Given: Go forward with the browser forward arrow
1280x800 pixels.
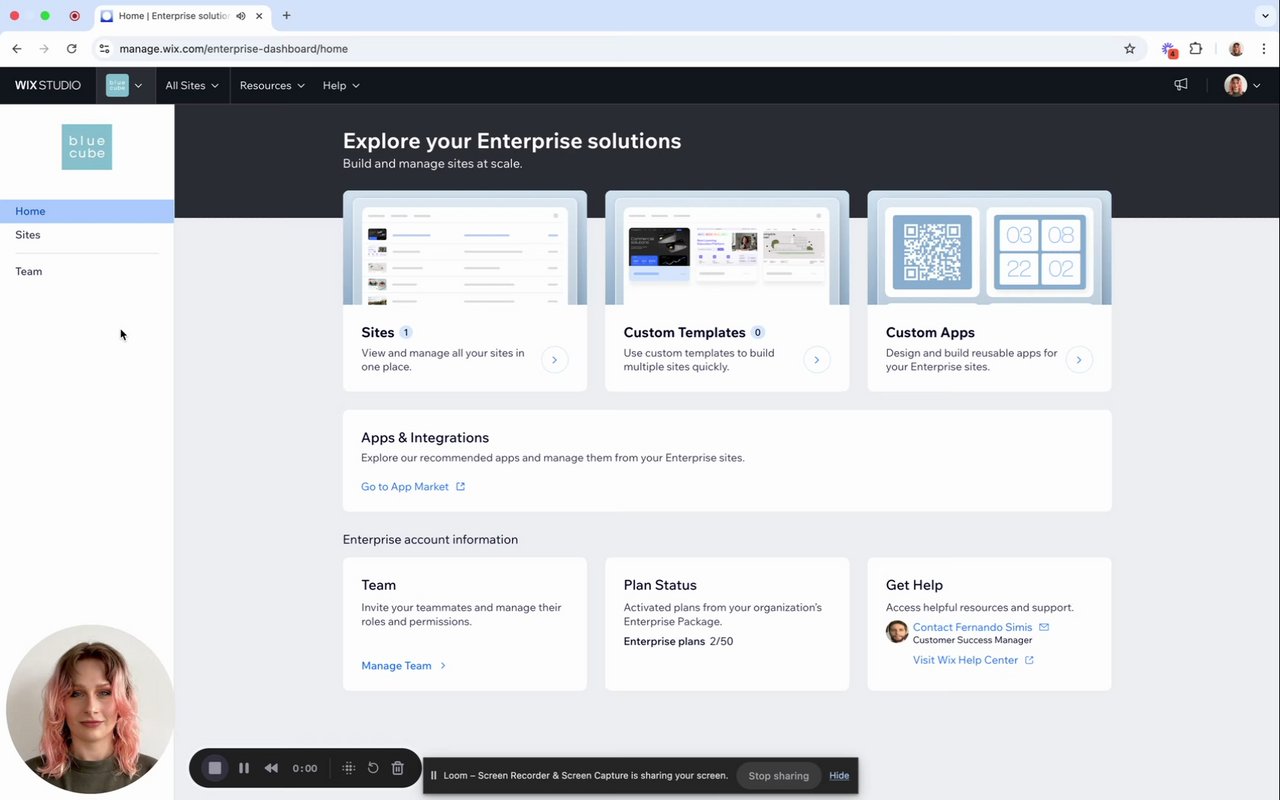Looking at the screenshot, I should click(x=44, y=48).
